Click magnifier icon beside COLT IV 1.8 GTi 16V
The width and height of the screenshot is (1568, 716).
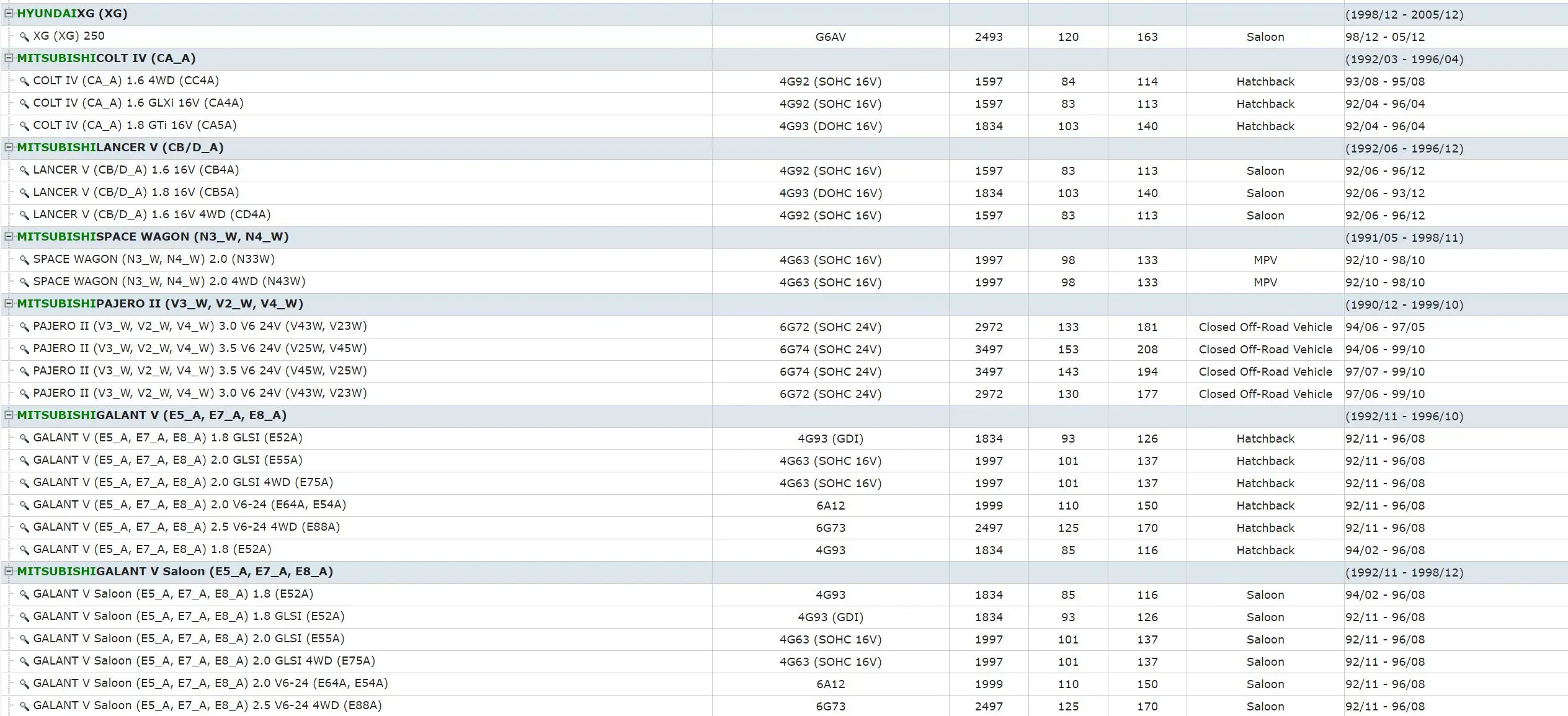pyautogui.click(x=24, y=126)
